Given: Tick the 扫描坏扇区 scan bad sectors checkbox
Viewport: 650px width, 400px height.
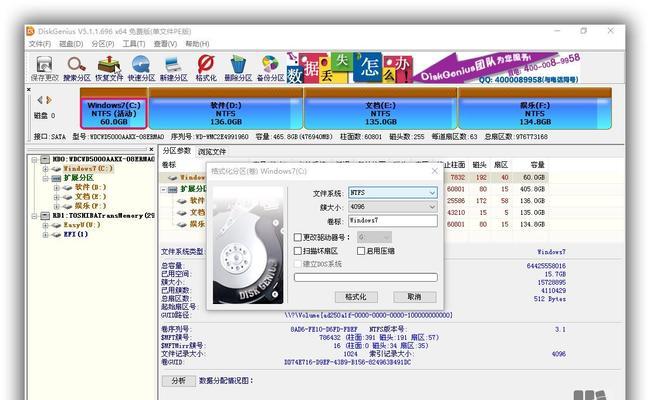Looking at the screenshot, I should 297,251.
